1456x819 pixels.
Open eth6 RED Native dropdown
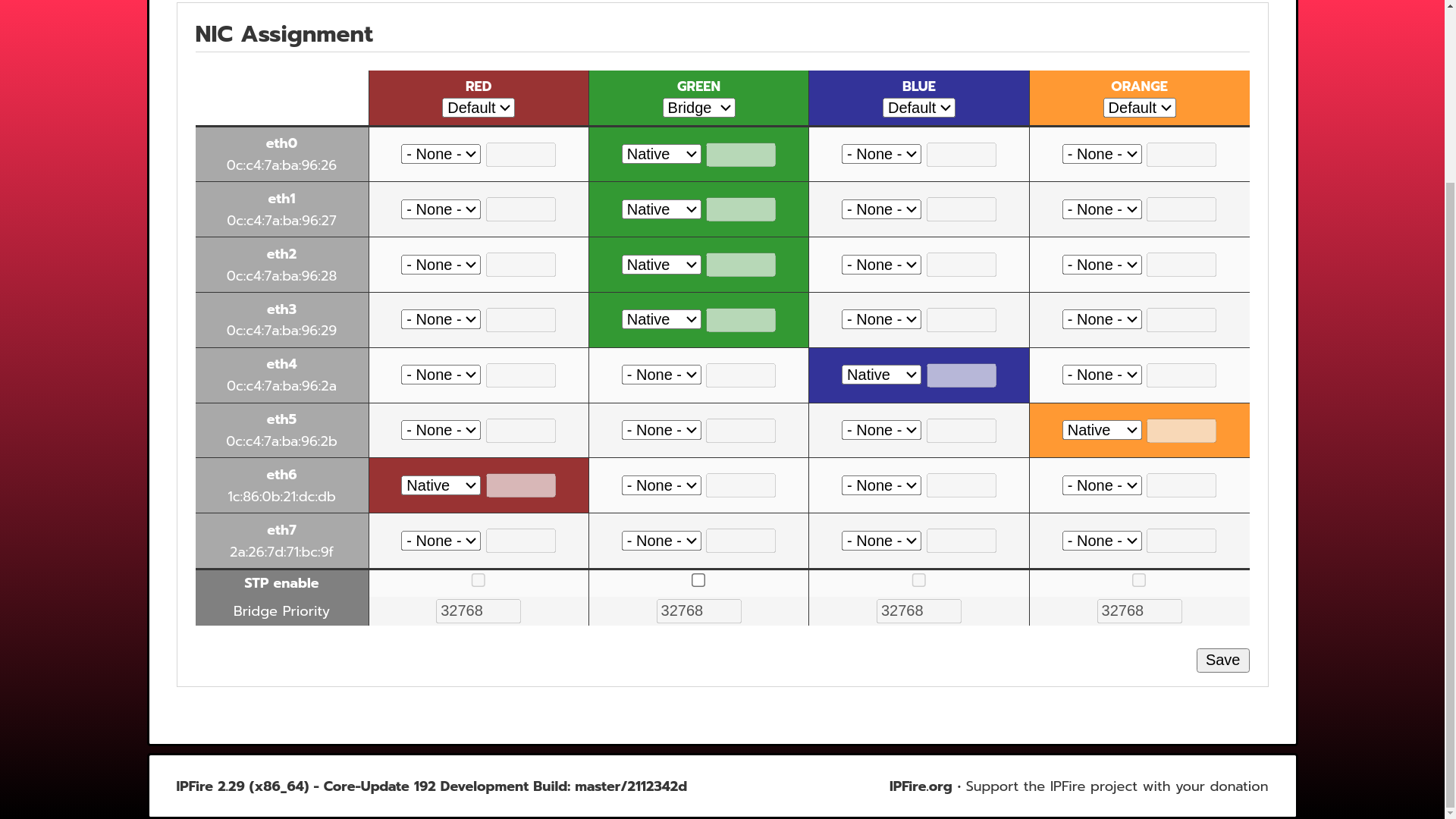441,485
